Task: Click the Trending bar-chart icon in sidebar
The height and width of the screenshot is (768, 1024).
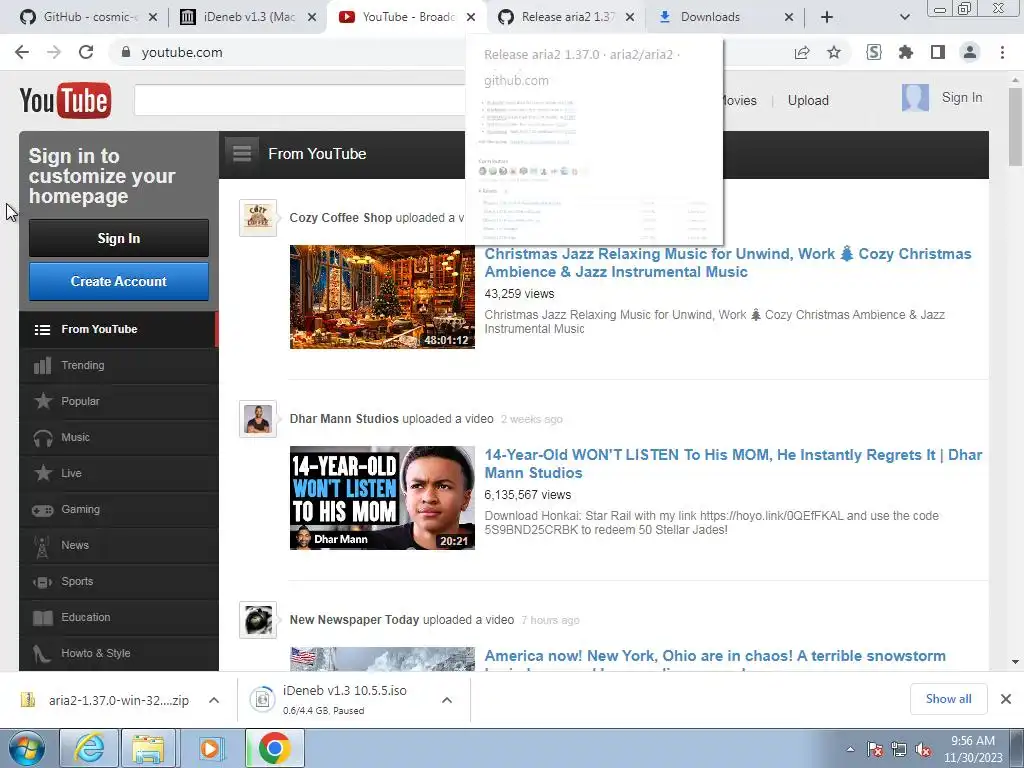Action: click(42, 366)
